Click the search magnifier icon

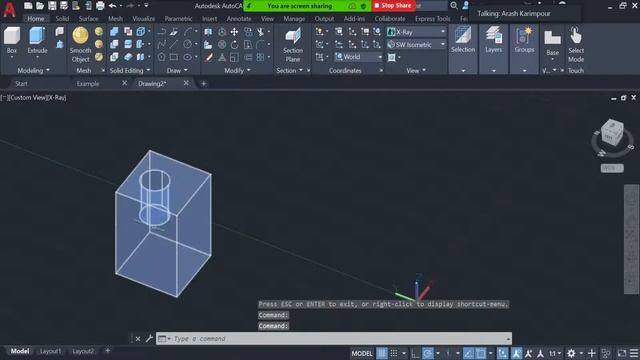[x=454, y=6]
